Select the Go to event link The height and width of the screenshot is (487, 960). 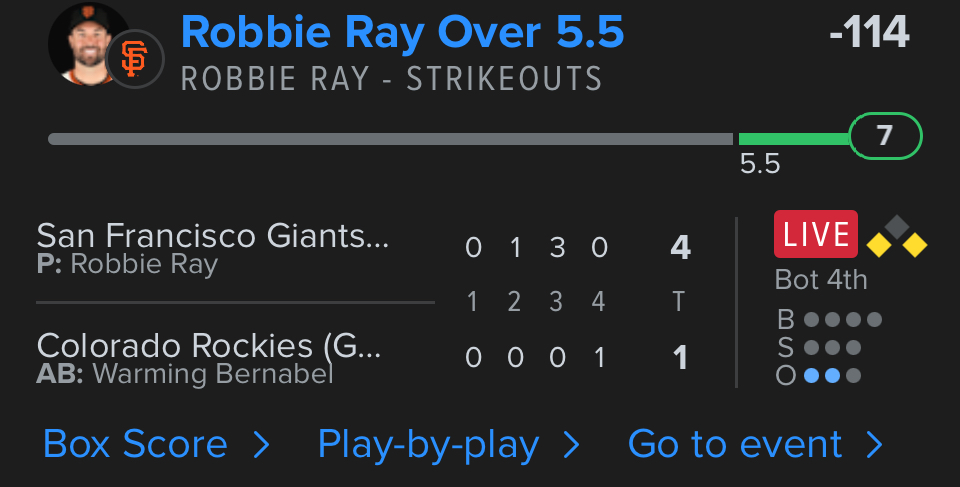click(735, 444)
